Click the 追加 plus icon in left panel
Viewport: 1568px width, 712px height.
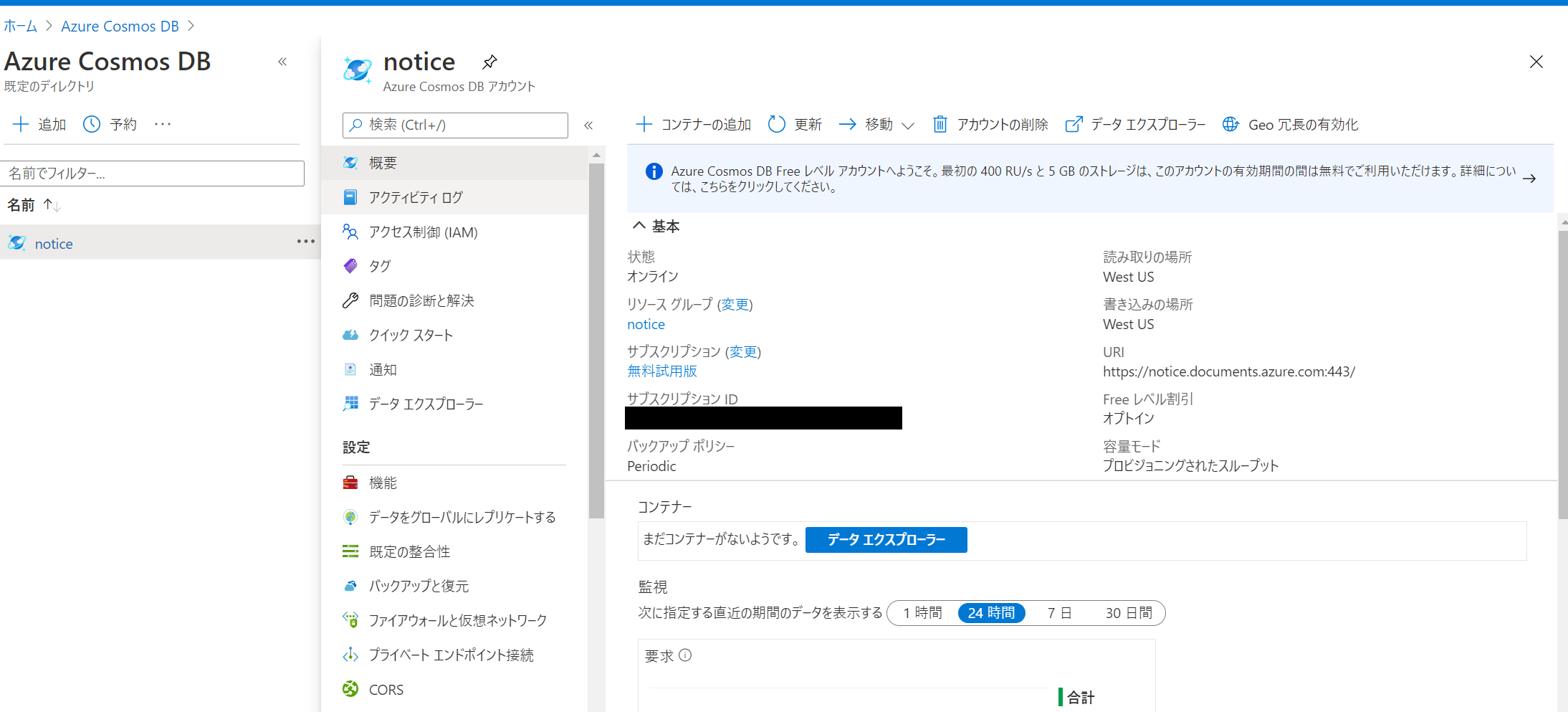click(x=21, y=124)
